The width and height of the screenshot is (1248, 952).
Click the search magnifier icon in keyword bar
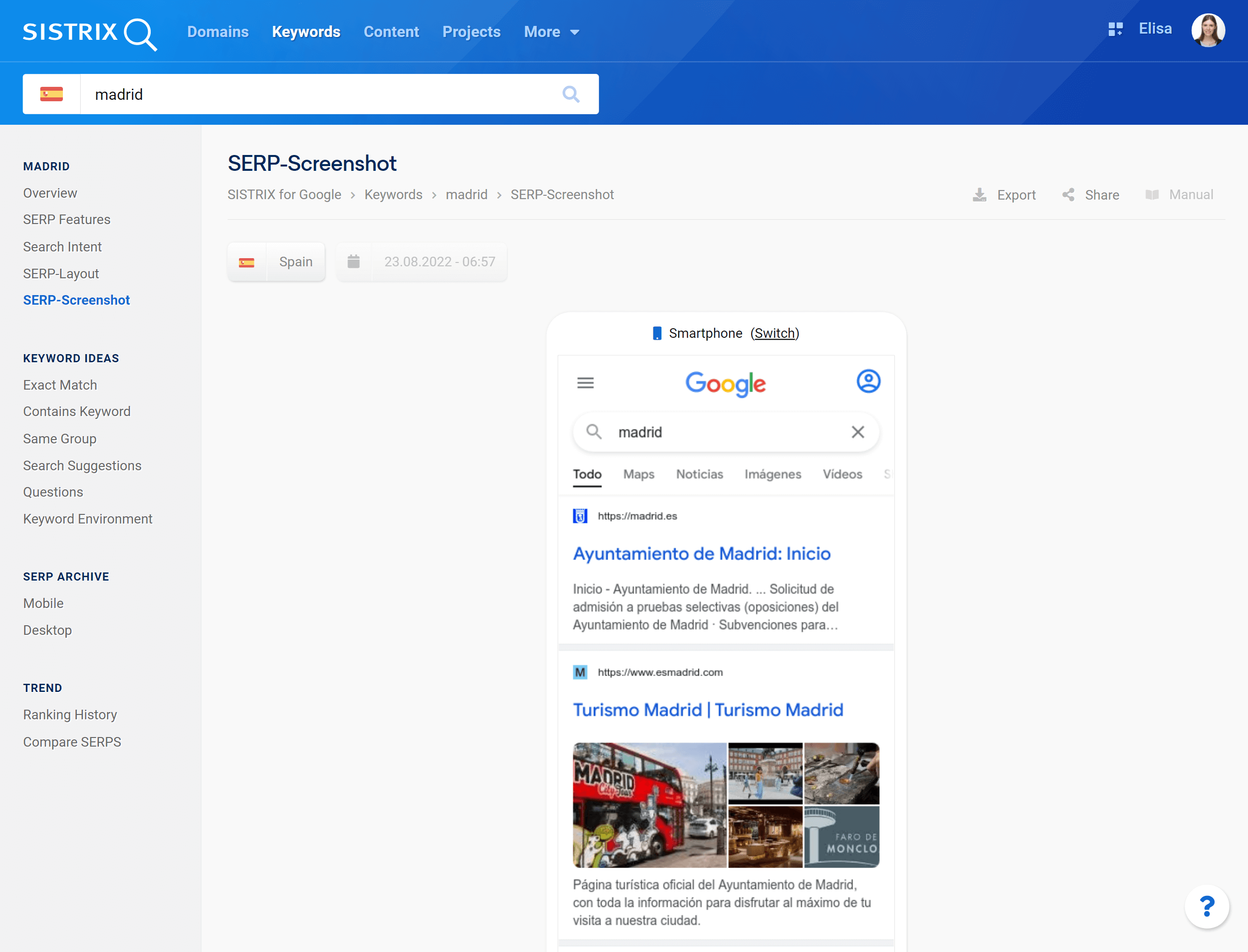point(571,94)
